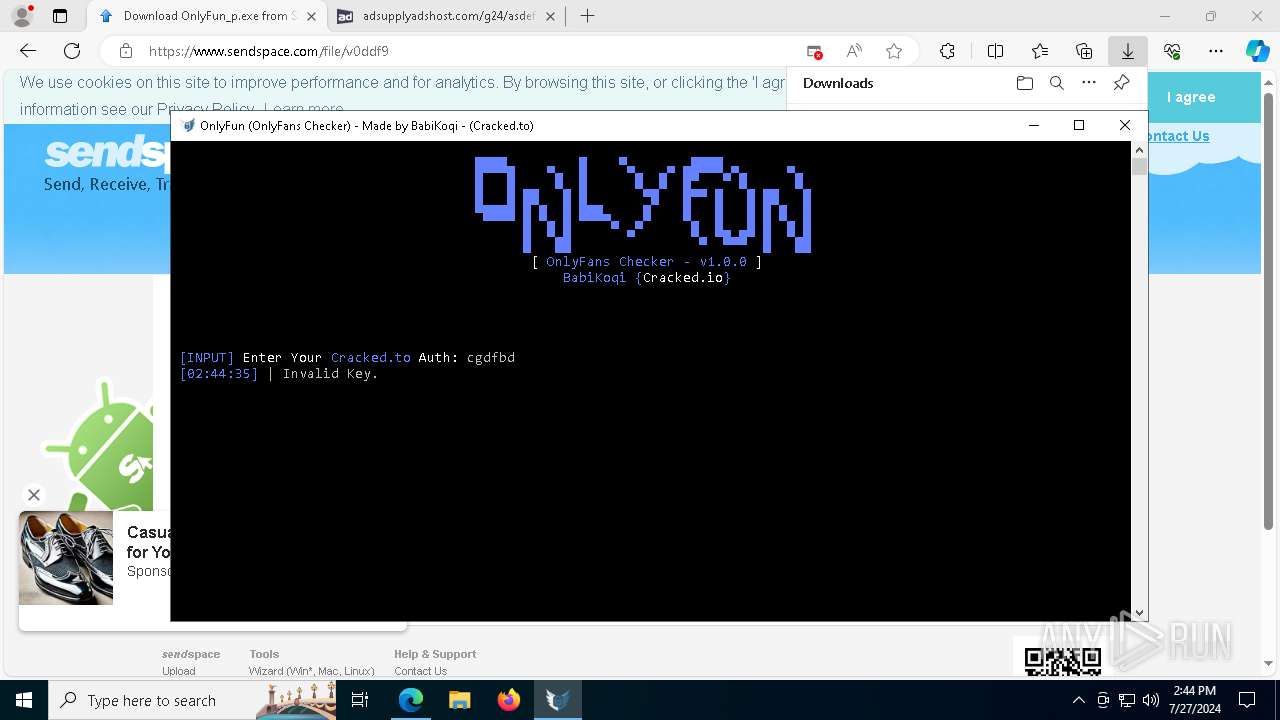Open the network status tray icon
The width and height of the screenshot is (1280, 720).
point(1127,700)
